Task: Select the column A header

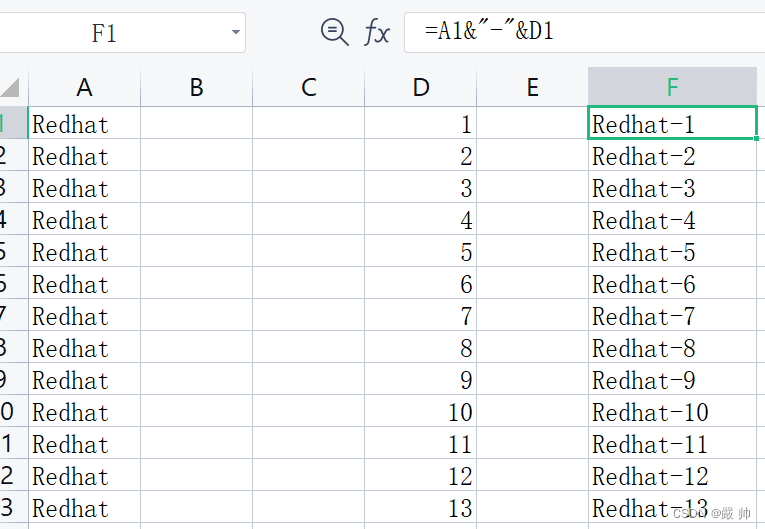Action: coord(84,87)
